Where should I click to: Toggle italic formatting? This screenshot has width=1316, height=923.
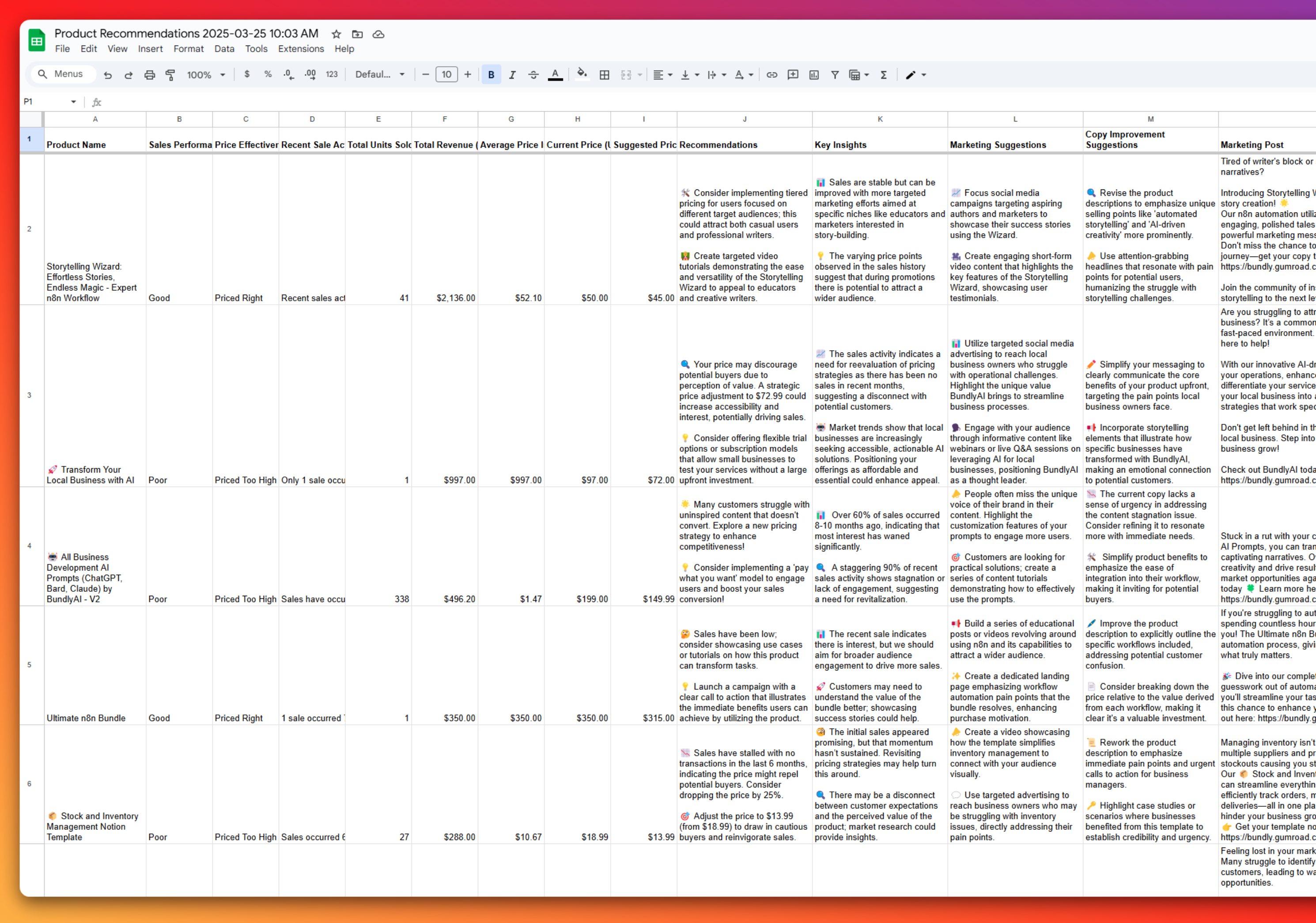pyautogui.click(x=512, y=75)
